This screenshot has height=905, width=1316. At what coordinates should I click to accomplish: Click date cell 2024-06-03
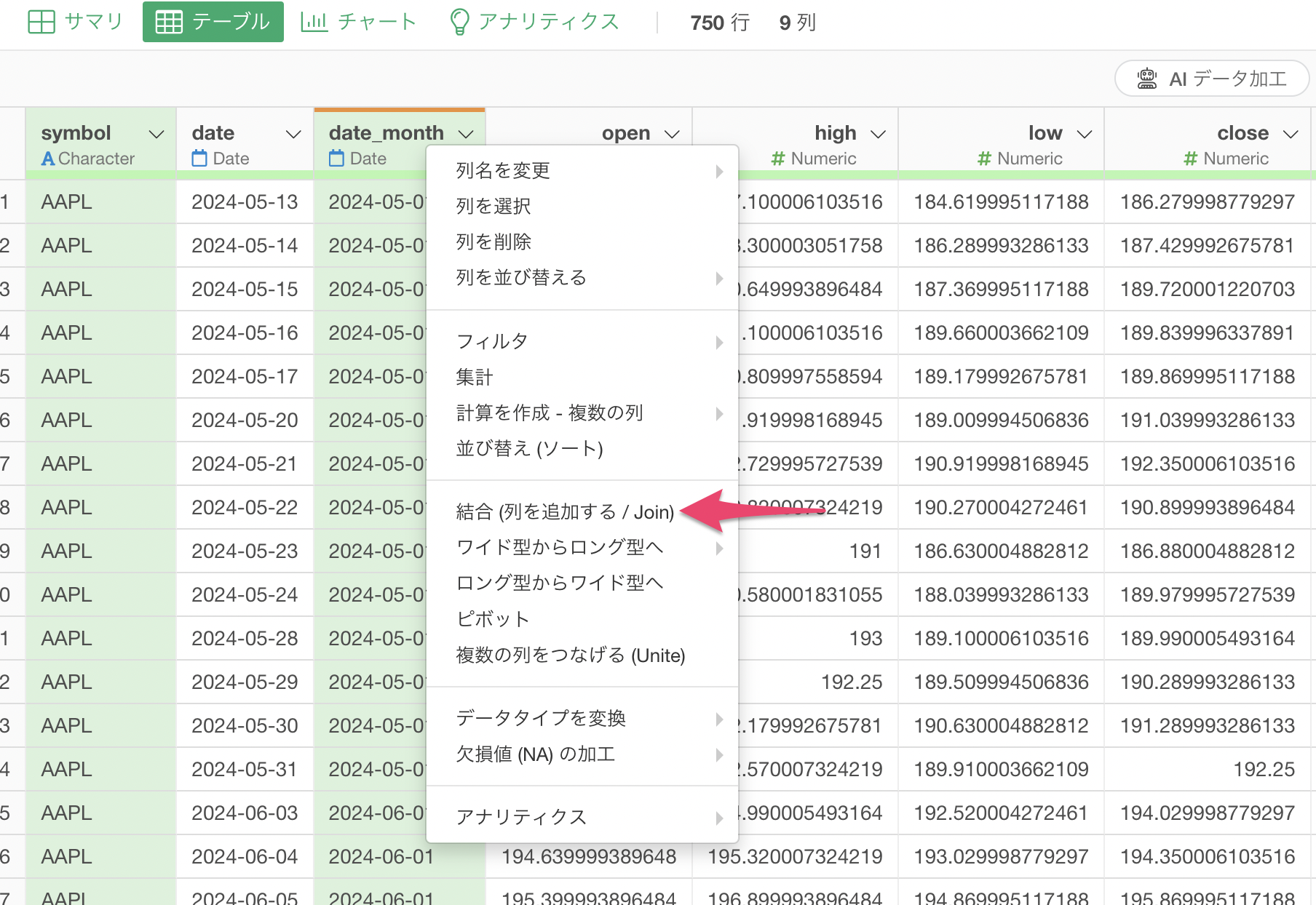(245, 813)
